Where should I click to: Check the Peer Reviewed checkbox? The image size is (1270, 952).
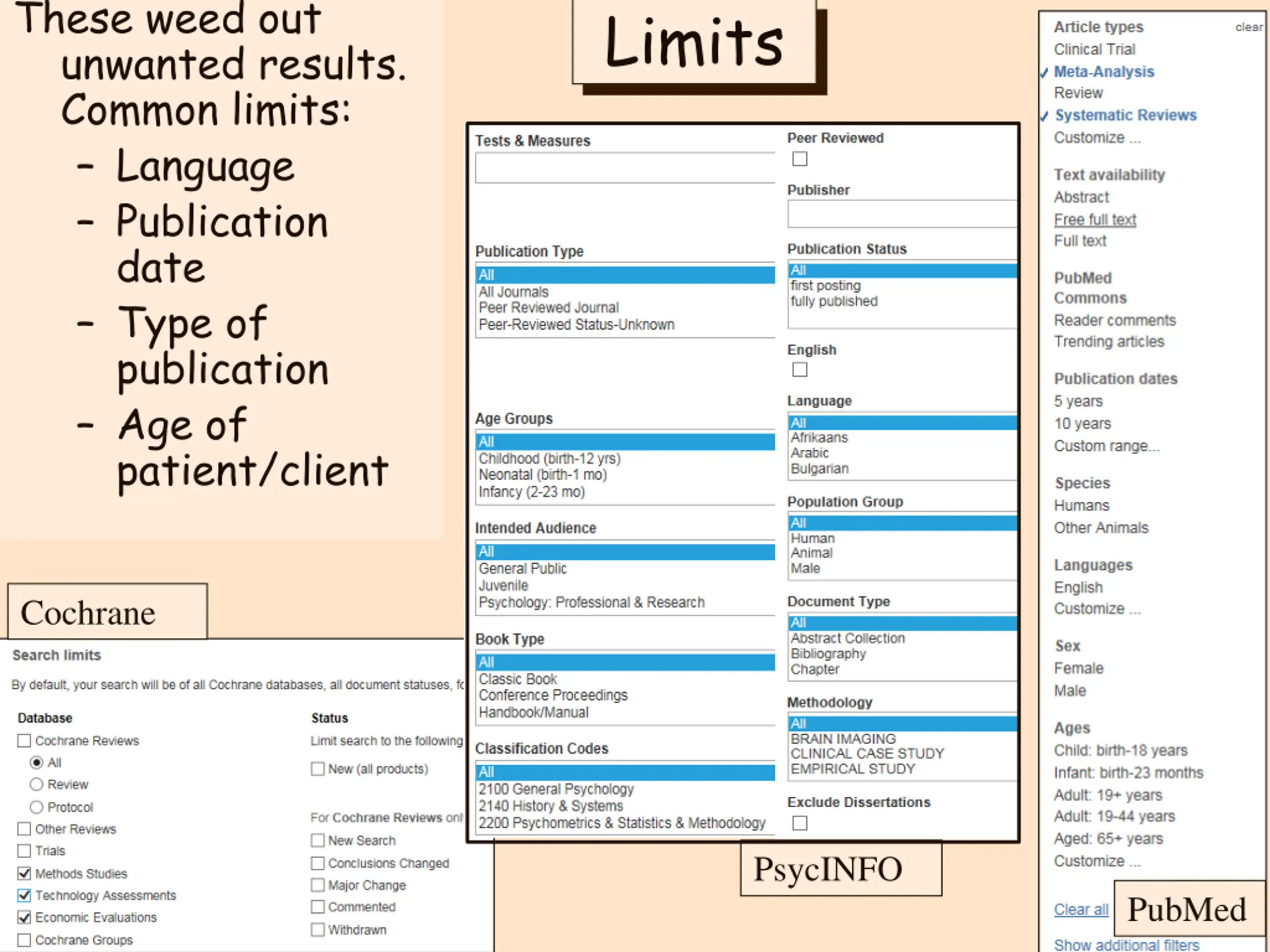(799, 159)
